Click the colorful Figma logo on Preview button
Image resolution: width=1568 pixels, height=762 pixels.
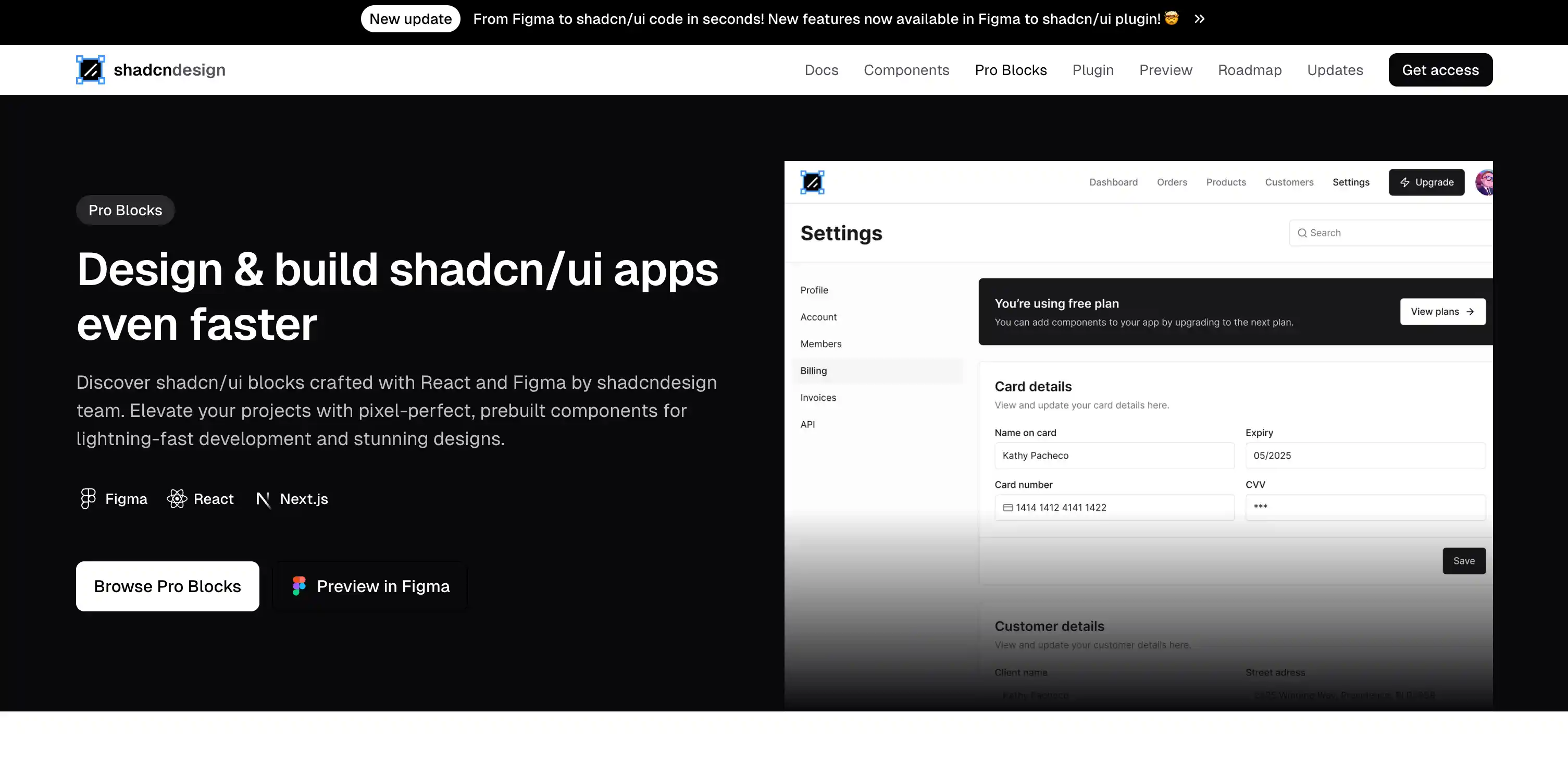point(299,585)
